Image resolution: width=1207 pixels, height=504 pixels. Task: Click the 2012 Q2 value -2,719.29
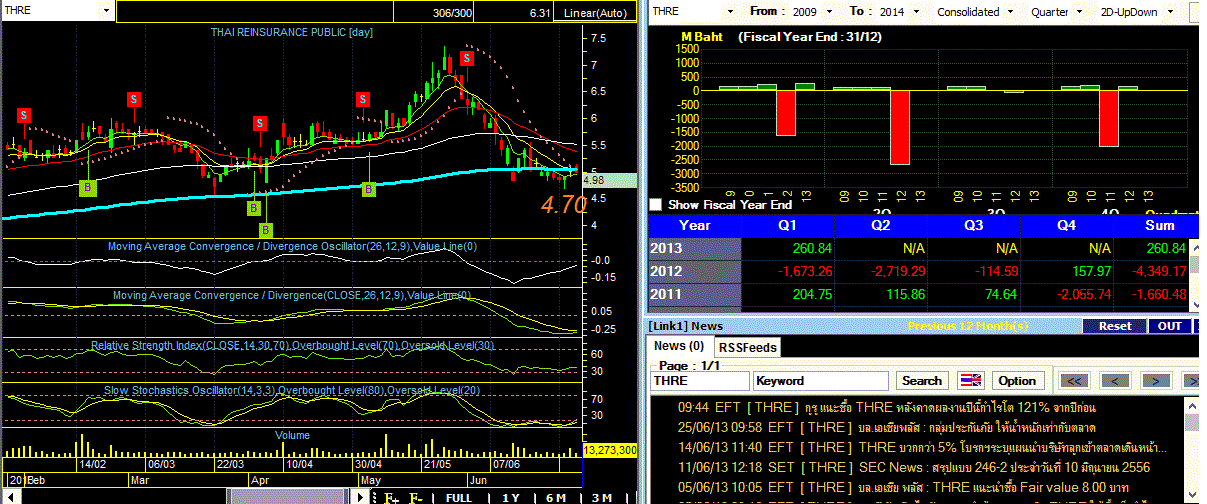(880, 271)
